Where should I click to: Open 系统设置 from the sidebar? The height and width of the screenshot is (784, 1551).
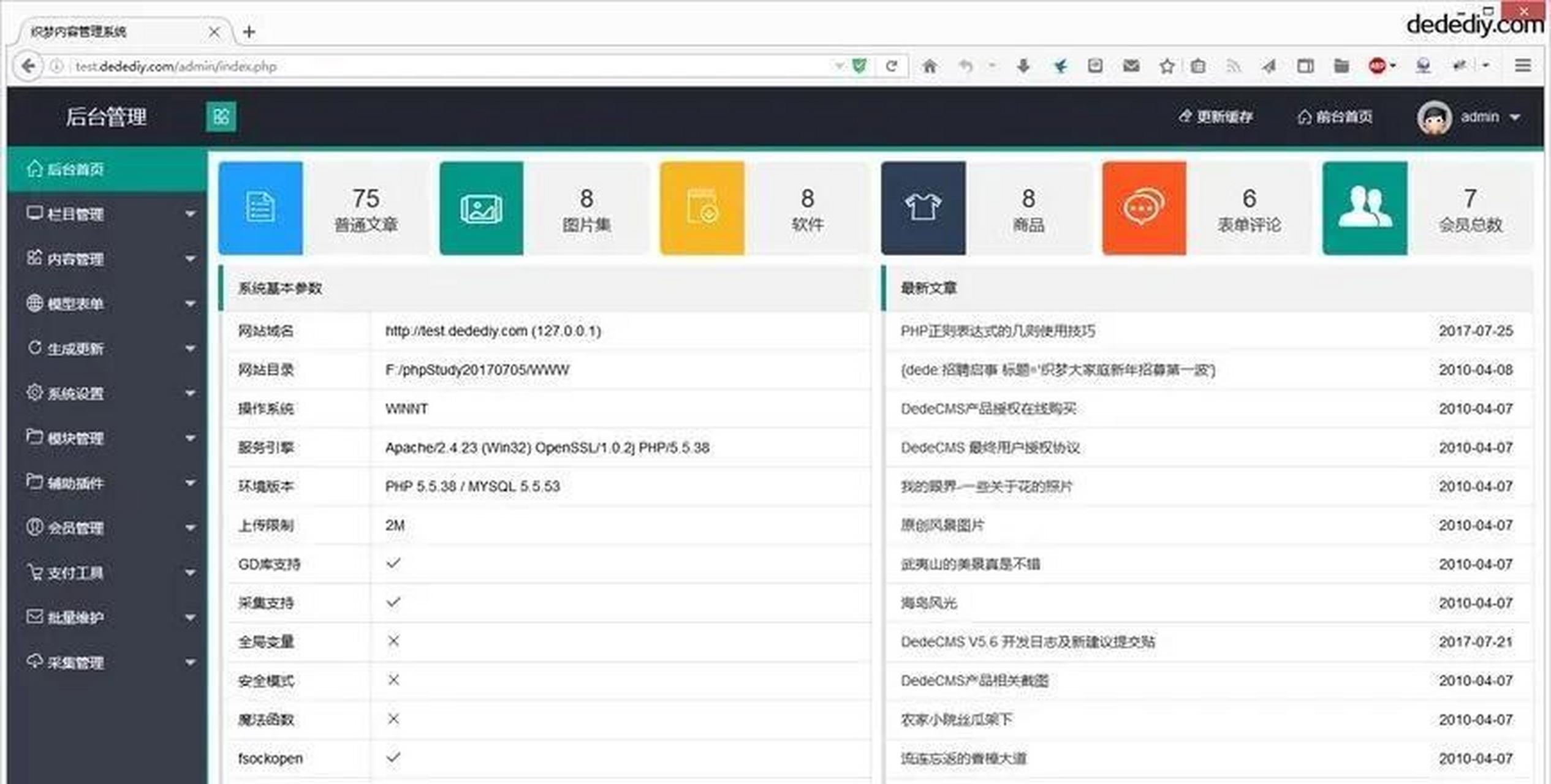coord(75,393)
